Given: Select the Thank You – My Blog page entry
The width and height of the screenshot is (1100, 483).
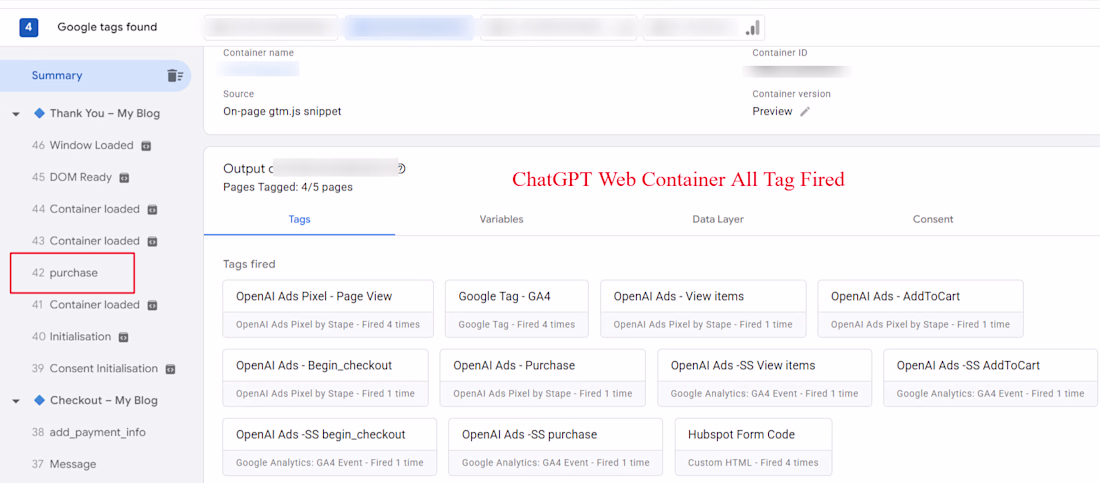Looking at the screenshot, I should (105, 114).
